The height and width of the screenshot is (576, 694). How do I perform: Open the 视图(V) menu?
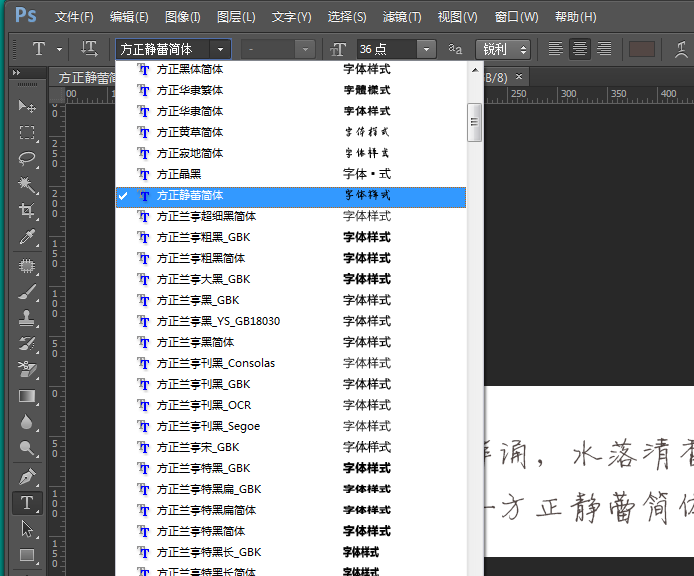(457, 17)
